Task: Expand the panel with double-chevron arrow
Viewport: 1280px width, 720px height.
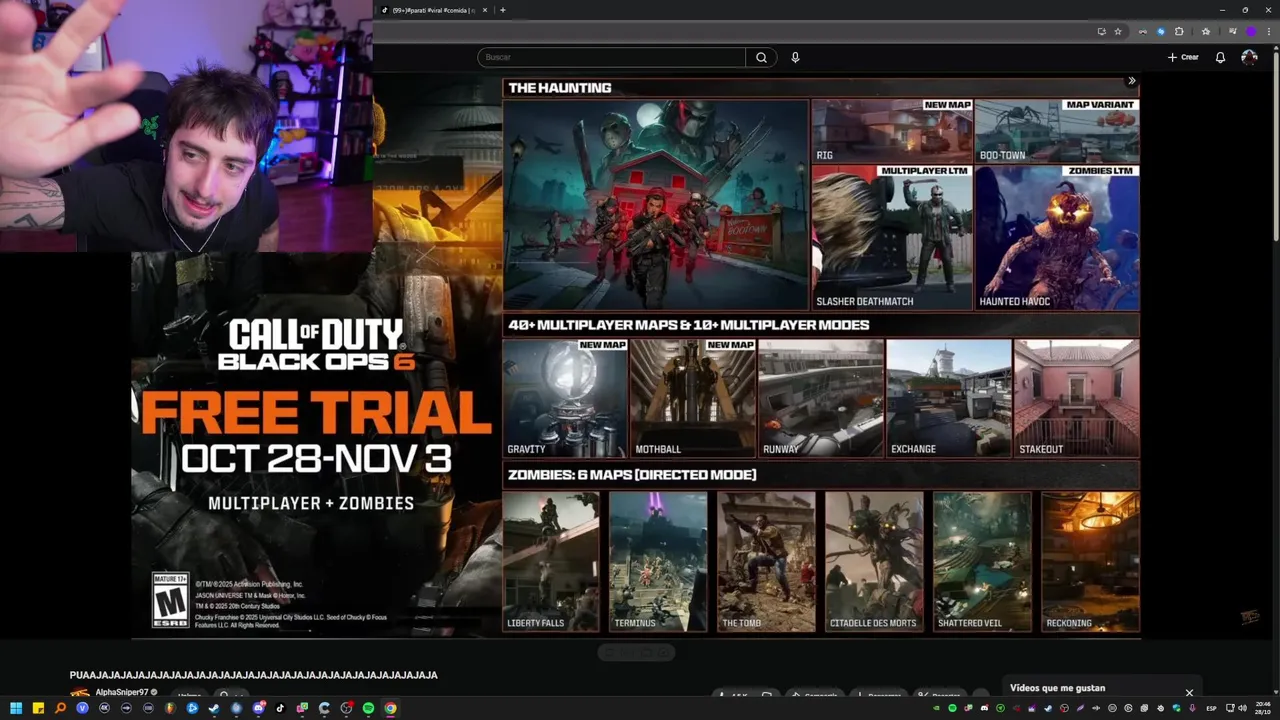Action: tap(1131, 81)
